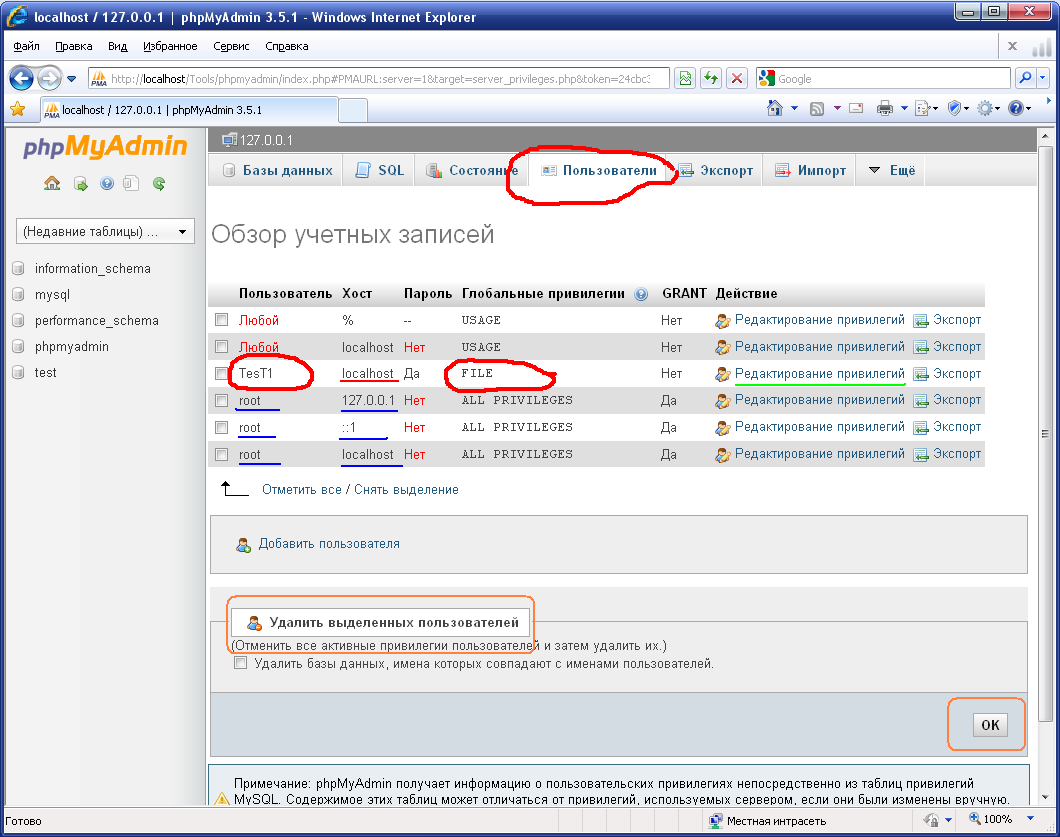
Task: Click the Tools gear icon in command bar
Action: pyautogui.click(x=985, y=108)
